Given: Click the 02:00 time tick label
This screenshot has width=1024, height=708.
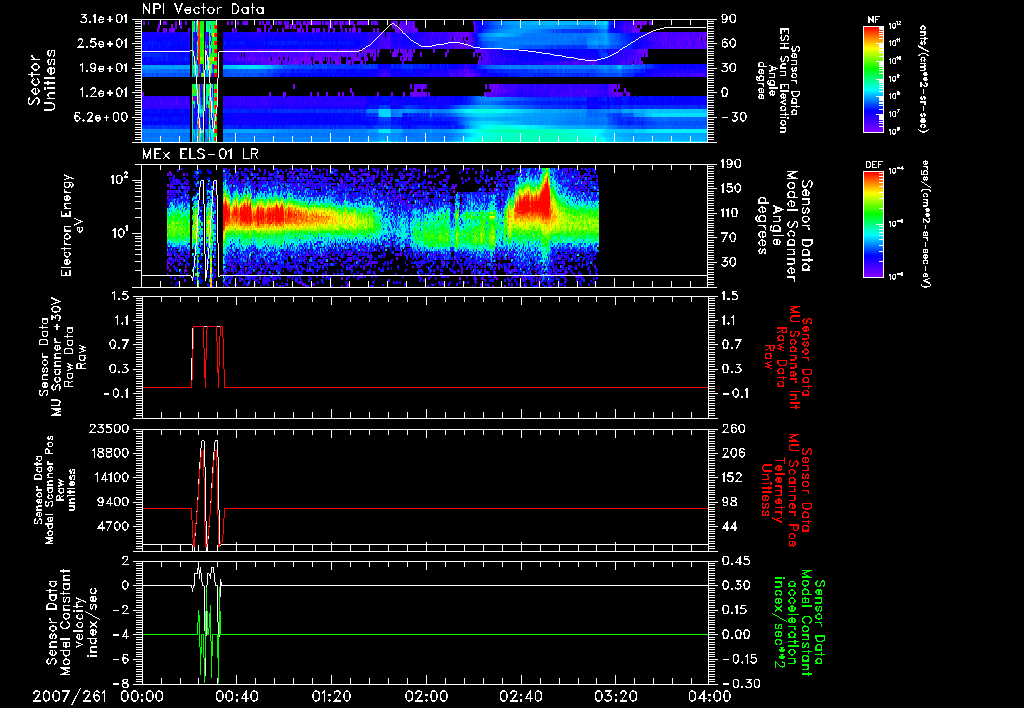Looking at the screenshot, I should [x=426, y=696].
